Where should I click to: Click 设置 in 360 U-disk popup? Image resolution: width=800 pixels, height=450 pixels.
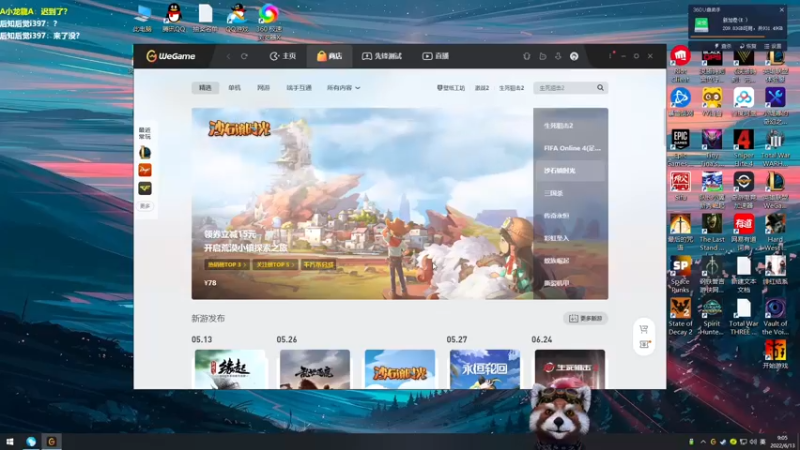773,46
